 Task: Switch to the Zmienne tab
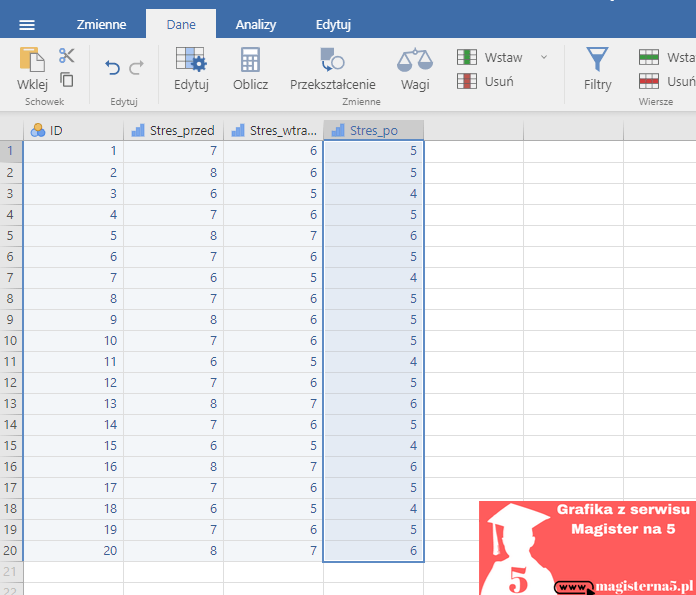101,24
